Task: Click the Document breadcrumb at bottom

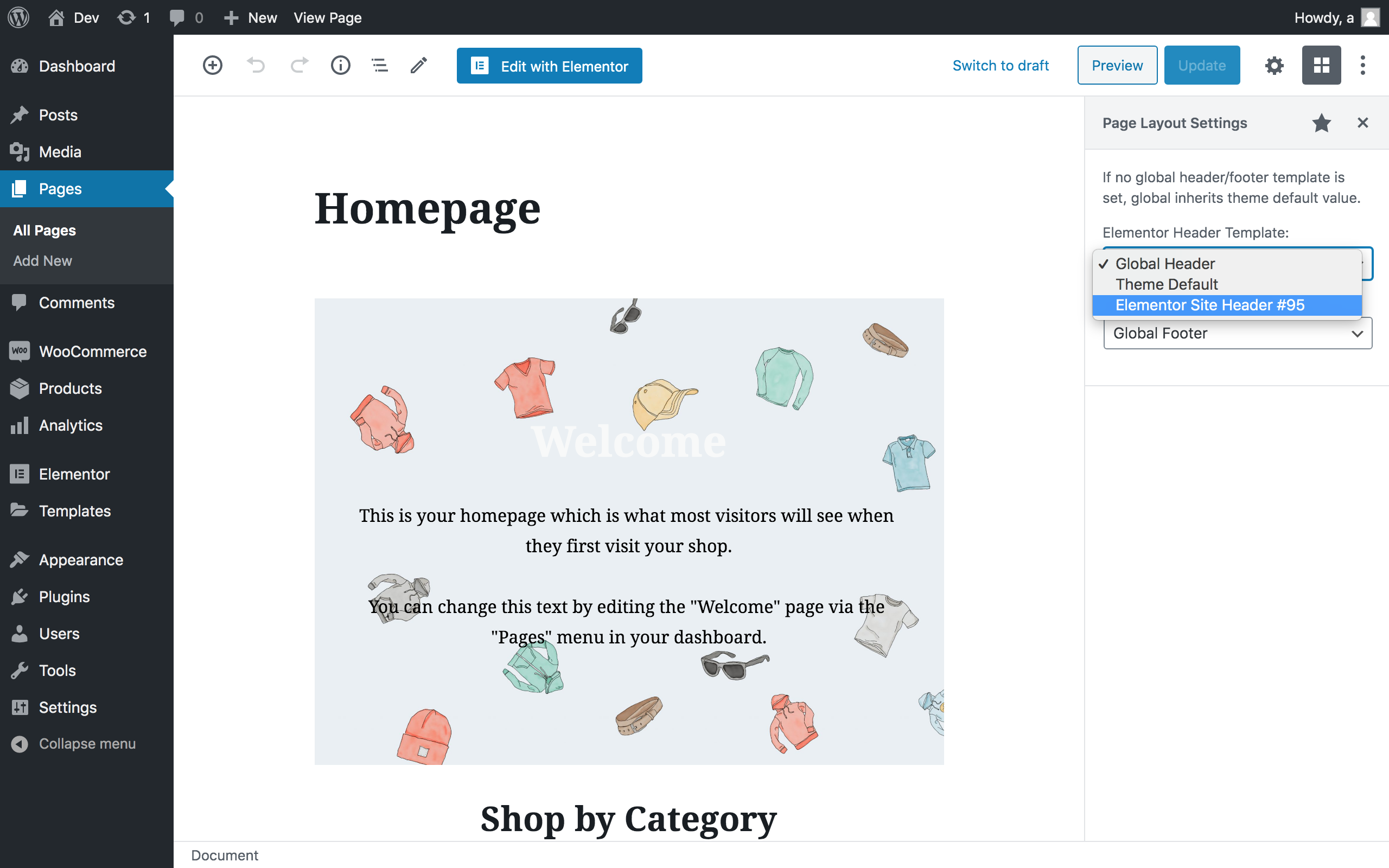Action: [x=225, y=855]
